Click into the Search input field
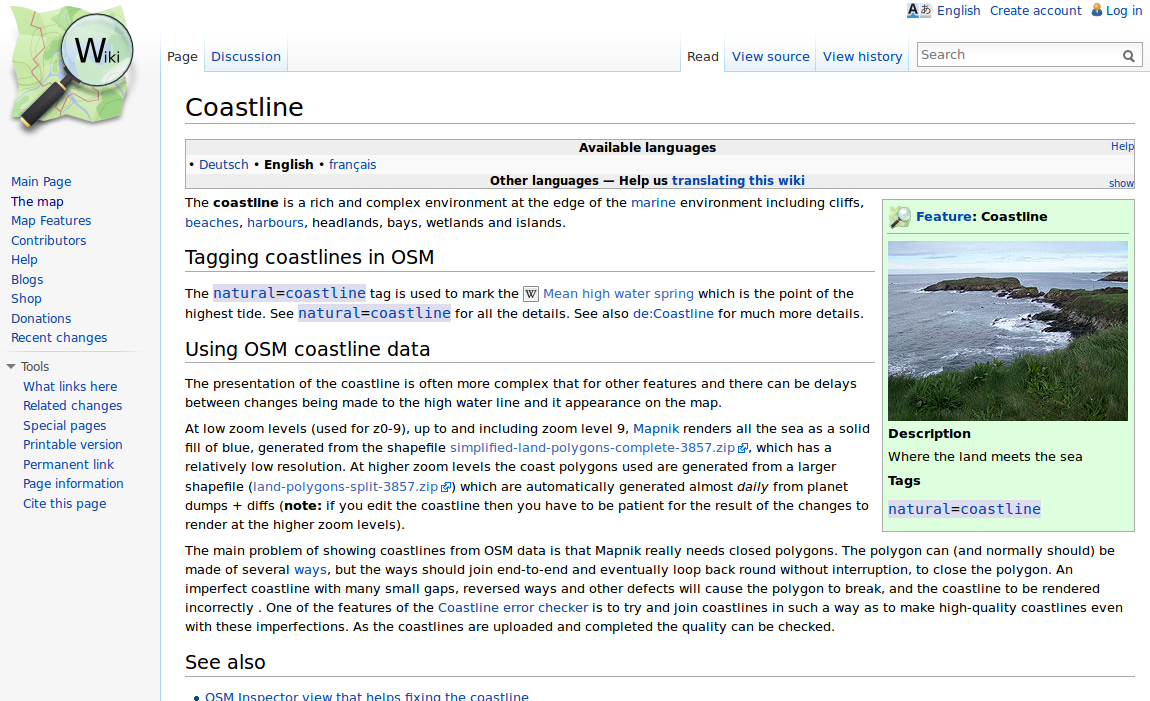1150x701 pixels. pos(1015,55)
